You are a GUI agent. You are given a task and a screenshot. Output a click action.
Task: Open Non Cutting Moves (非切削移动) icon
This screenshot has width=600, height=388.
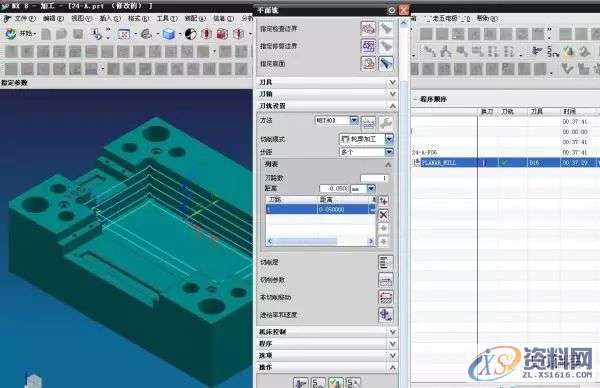click(x=385, y=298)
